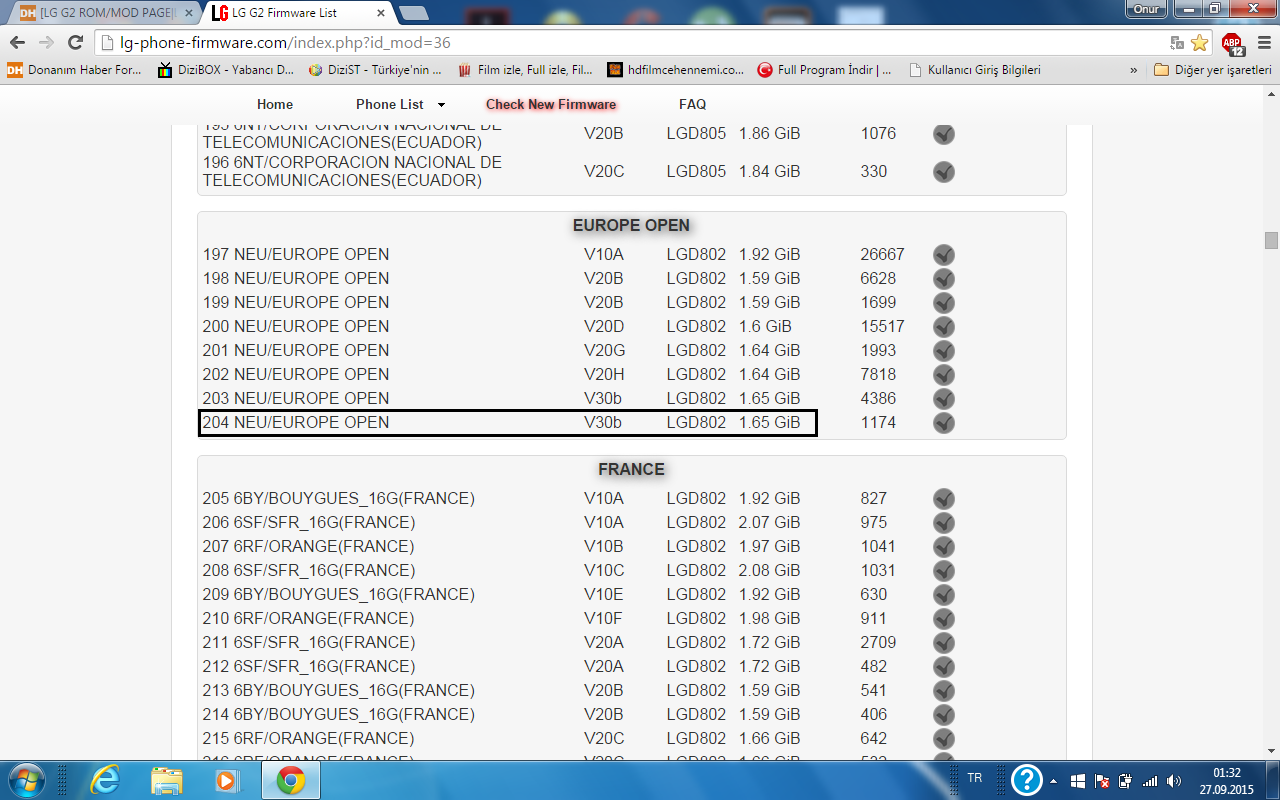This screenshot has width=1280, height=800.
Task: Go to Home in the site menu
Action: click(275, 104)
